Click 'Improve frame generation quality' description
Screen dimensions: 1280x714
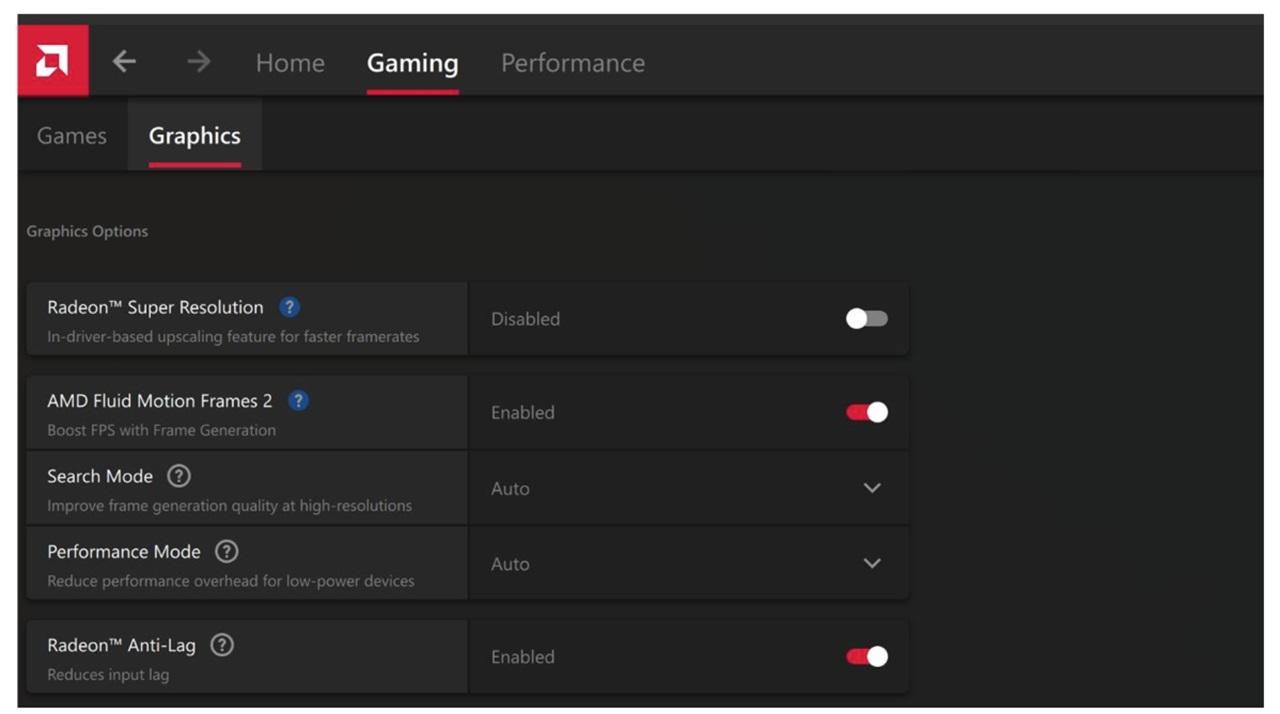[x=229, y=505]
